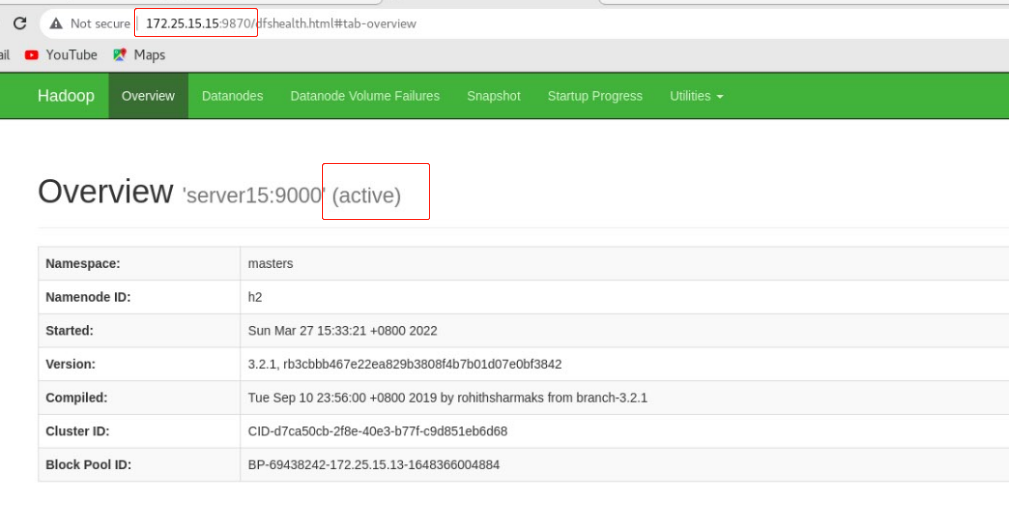Click the 'server15:9000' heading text
Image resolution: width=1009 pixels, height=514 pixels.
point(254,196)
